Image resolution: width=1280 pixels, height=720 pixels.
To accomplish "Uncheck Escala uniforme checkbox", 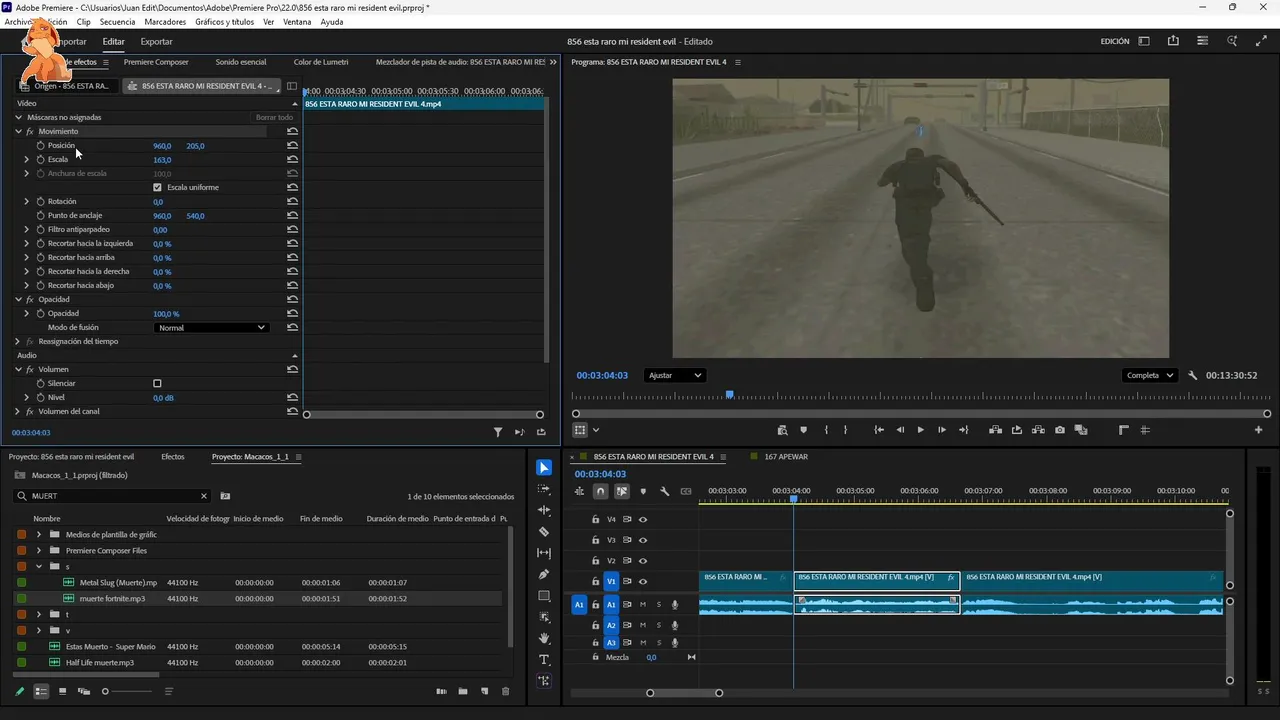I will (x=157, y=188).
